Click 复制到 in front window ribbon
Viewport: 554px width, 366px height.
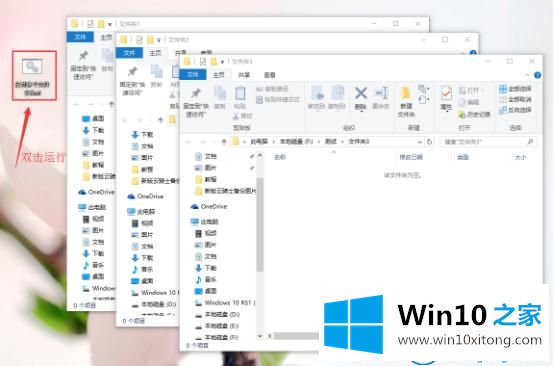[337, 98]
